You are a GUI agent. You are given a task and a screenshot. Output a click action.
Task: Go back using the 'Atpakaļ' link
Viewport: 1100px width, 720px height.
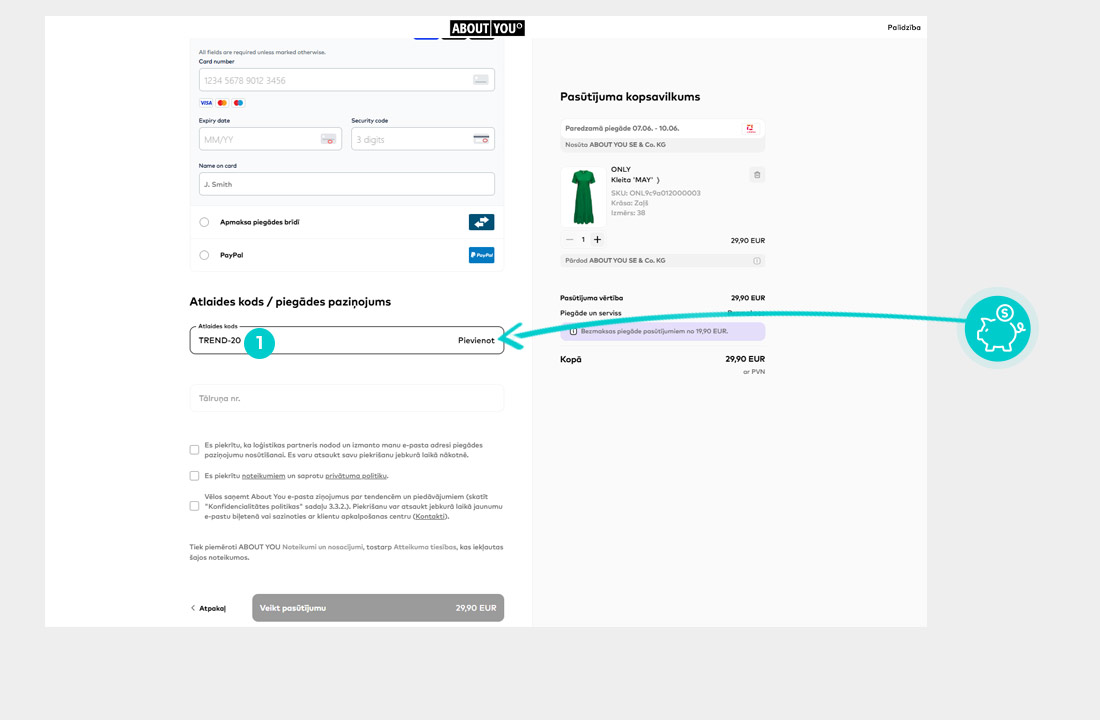coord(209,608)
